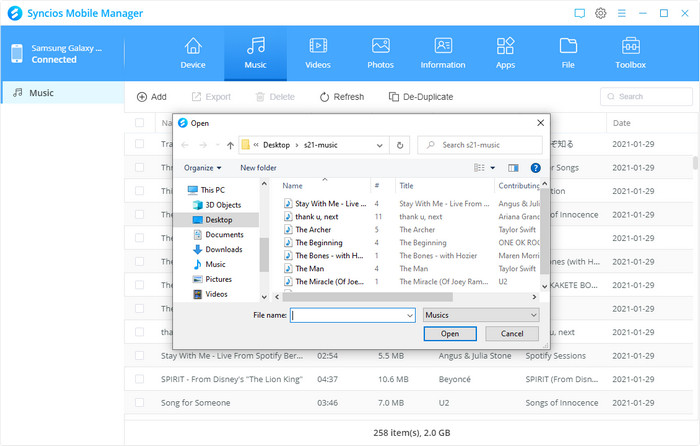Click the Delete button
The image size is (700, 446).
(x=275, y=97)
